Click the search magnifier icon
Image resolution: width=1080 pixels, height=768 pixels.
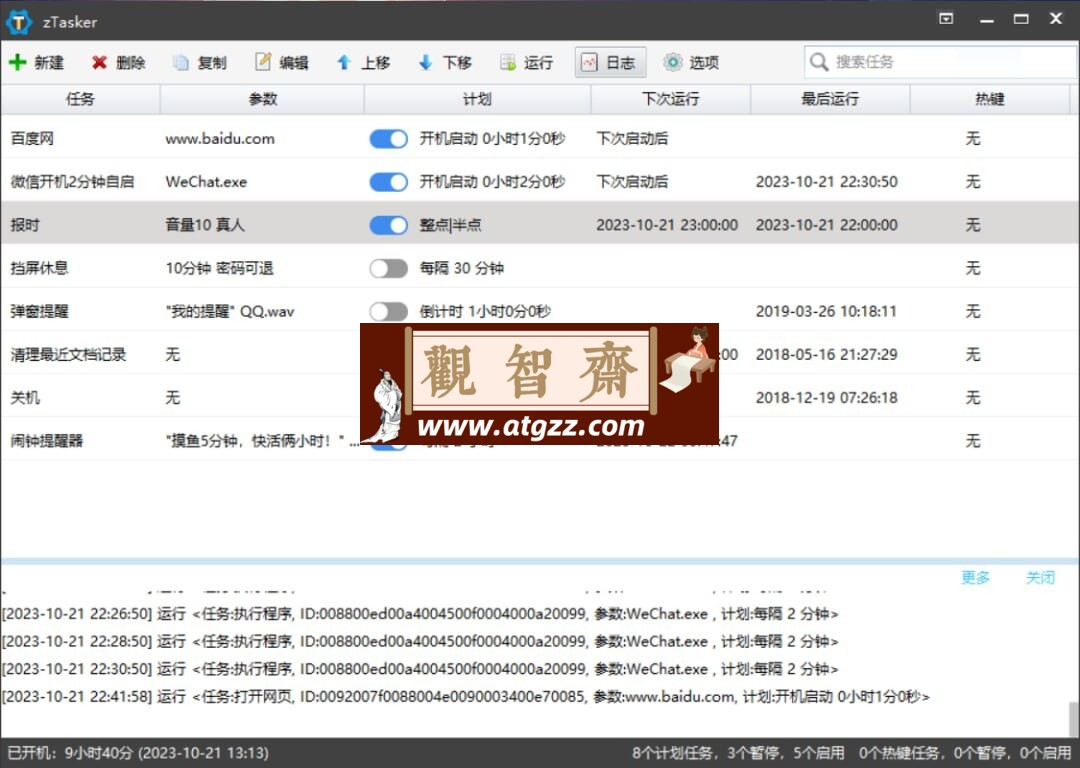(x=818, y=62)
